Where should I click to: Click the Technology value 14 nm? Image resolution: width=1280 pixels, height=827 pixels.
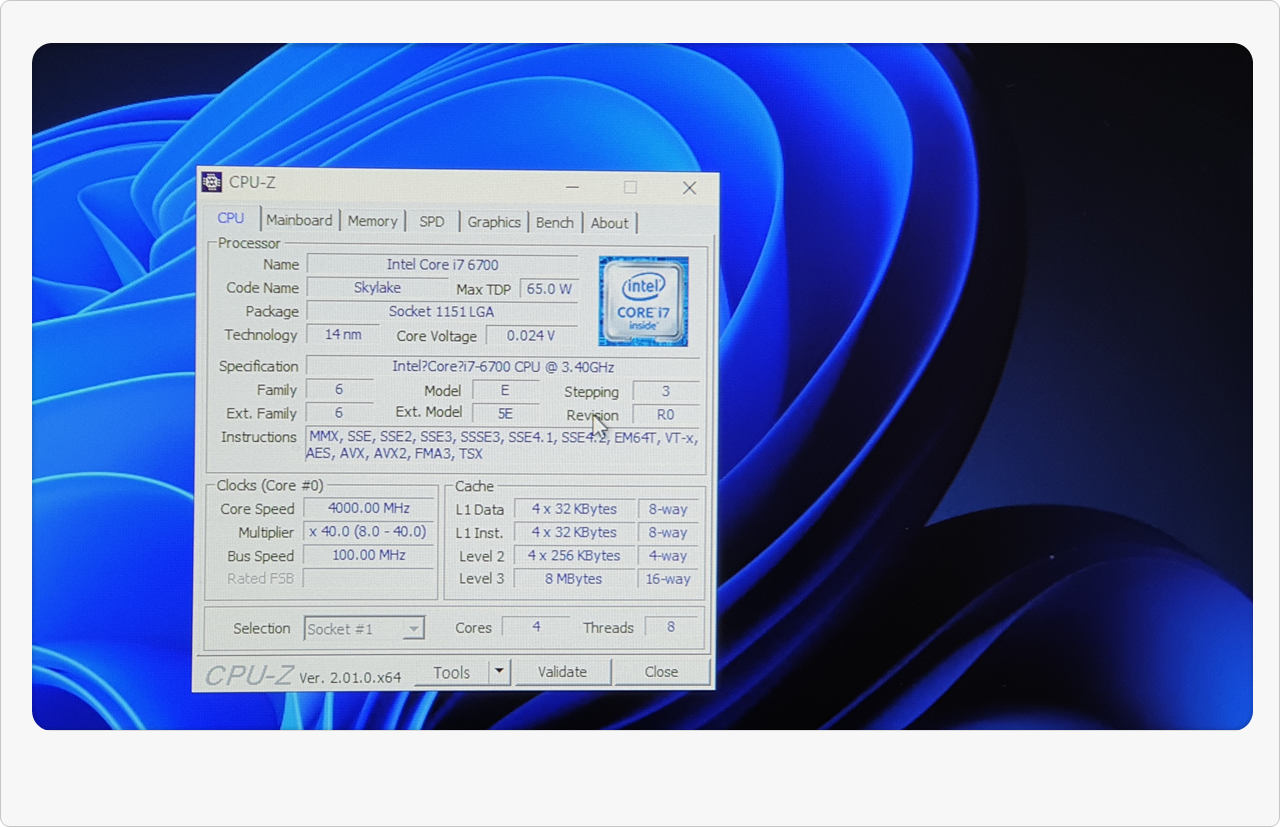click(343, 335)
